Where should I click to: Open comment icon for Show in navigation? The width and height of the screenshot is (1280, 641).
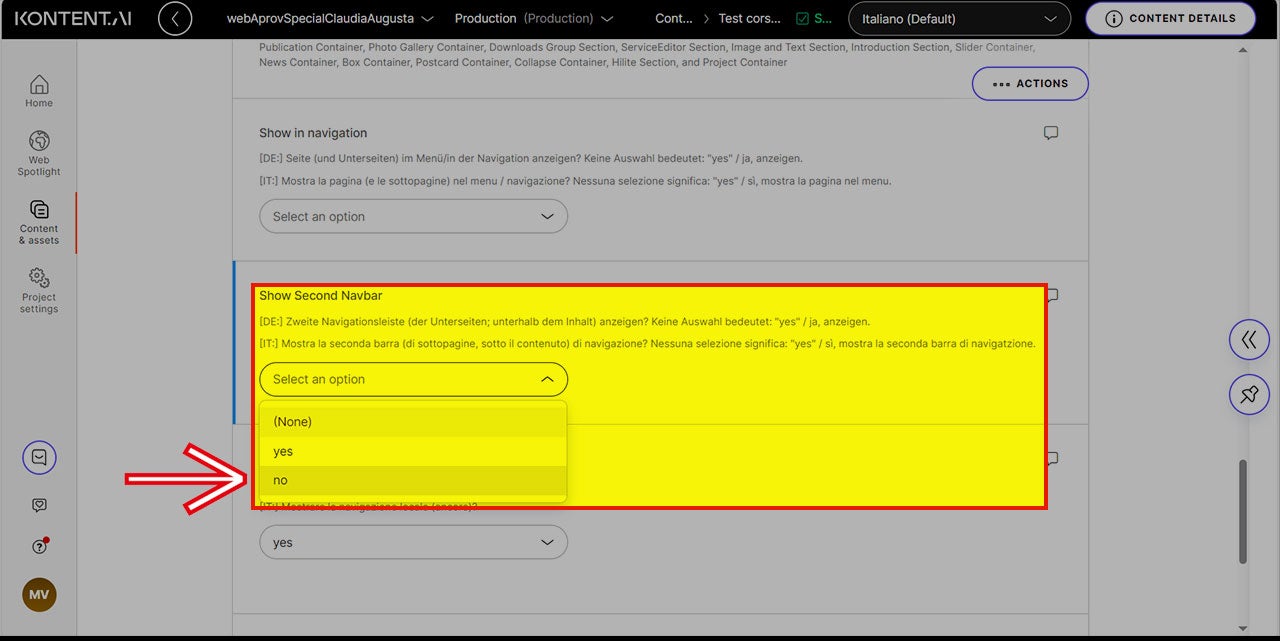[x=1050, y=133]
